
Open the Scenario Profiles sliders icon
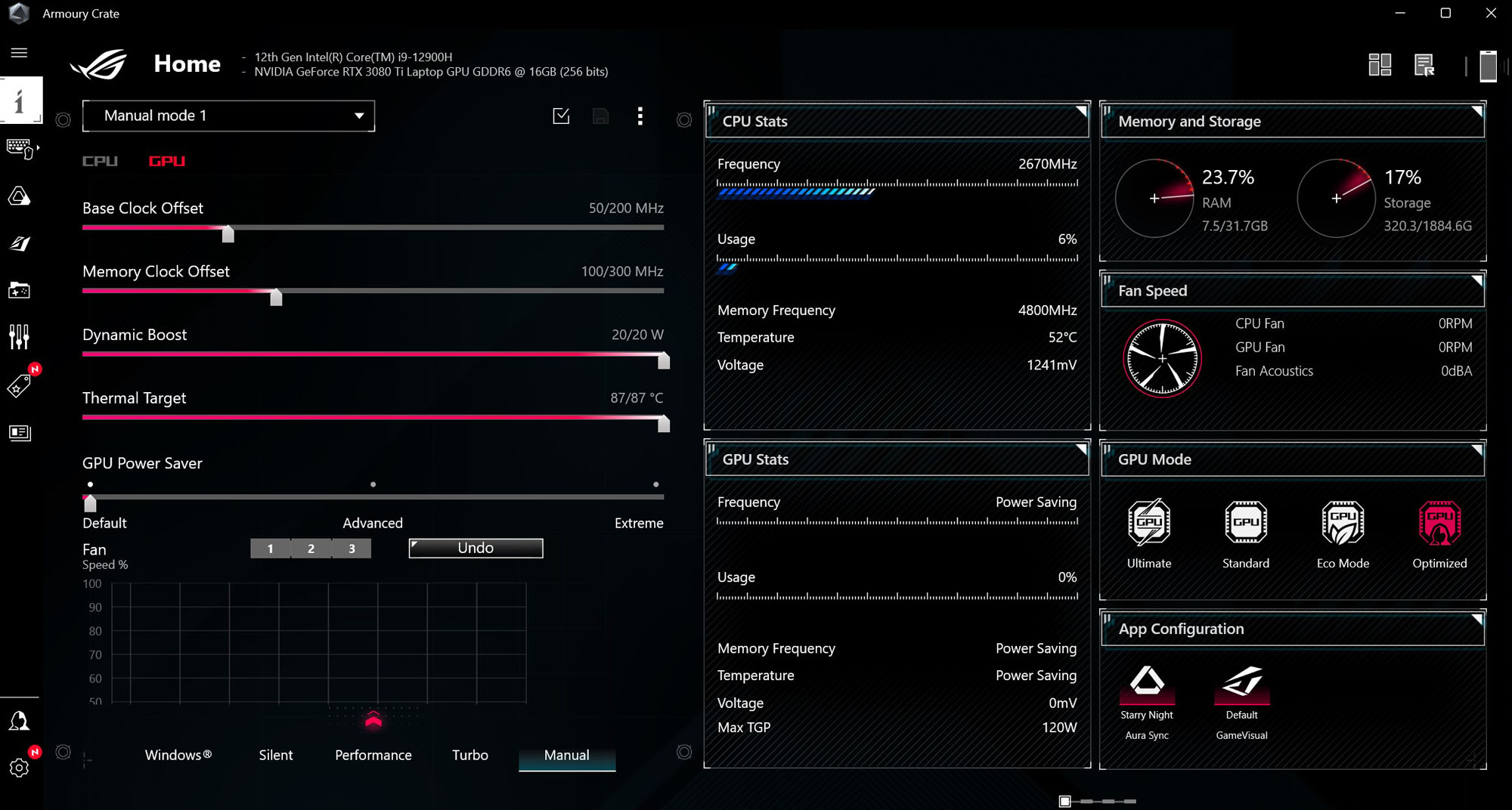click(x=19, y=337)
